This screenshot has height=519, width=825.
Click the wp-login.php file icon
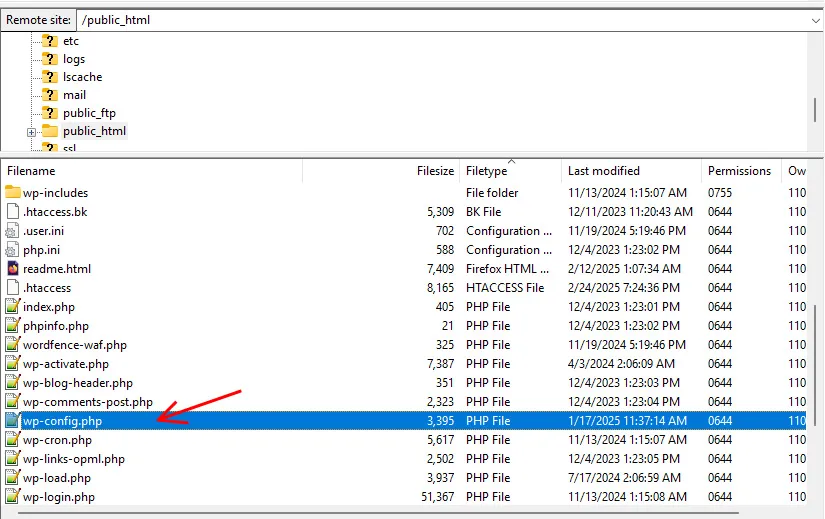[13, 496]
